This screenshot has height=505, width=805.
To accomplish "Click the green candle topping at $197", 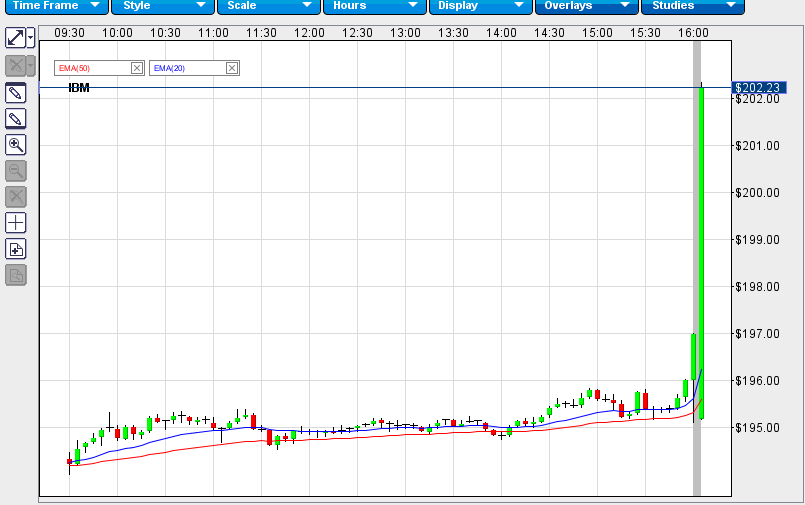I will [x=694, y=357].
